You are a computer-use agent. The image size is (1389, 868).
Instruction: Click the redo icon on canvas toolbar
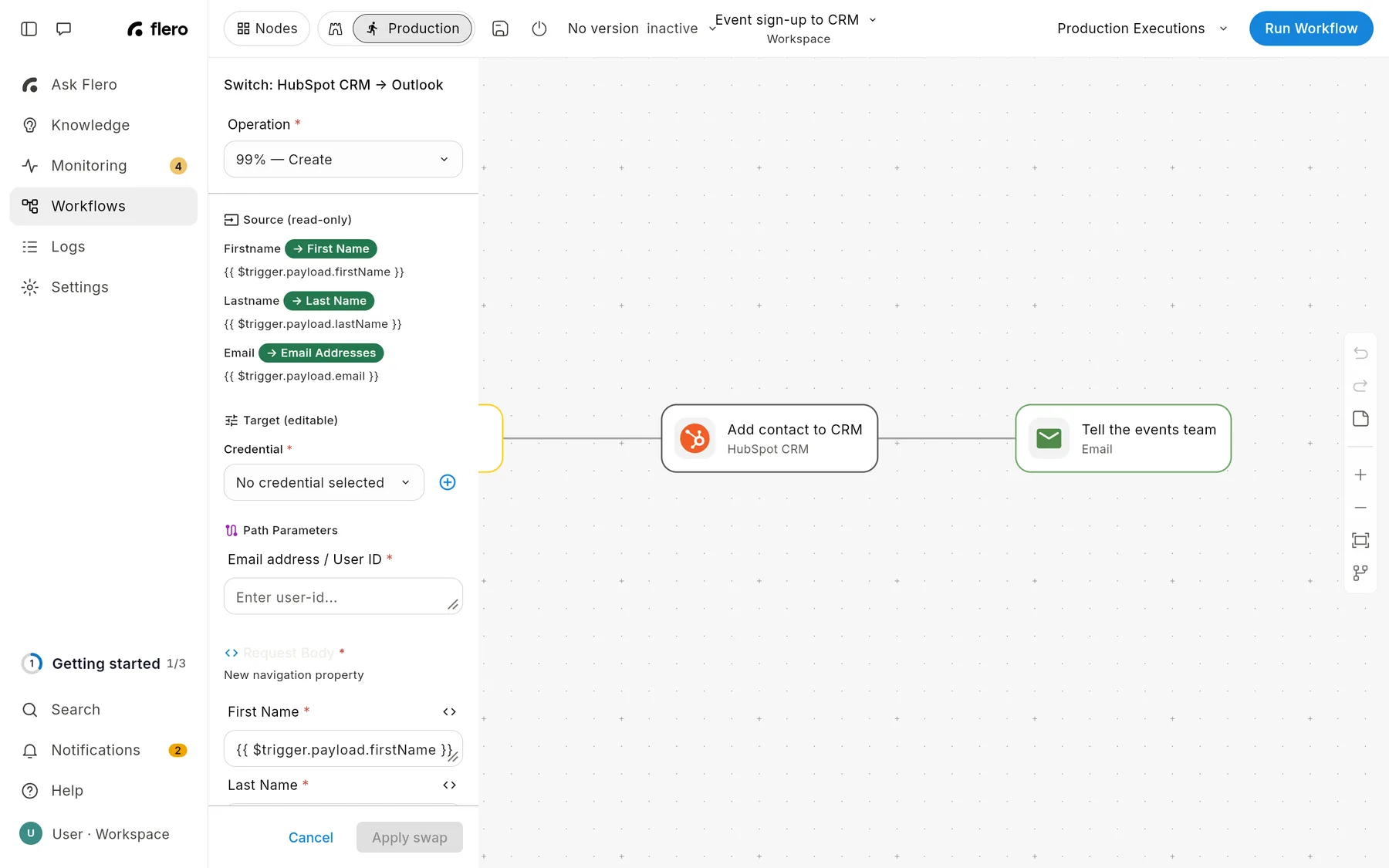coord(1360,386)
